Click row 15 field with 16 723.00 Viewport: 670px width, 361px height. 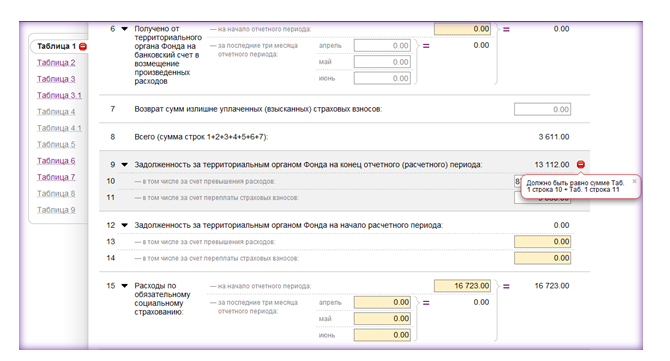[462, 286]
